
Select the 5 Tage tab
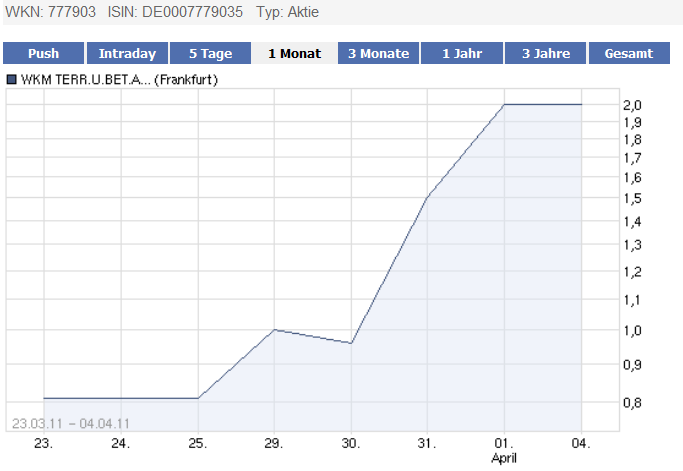point(211,54)
